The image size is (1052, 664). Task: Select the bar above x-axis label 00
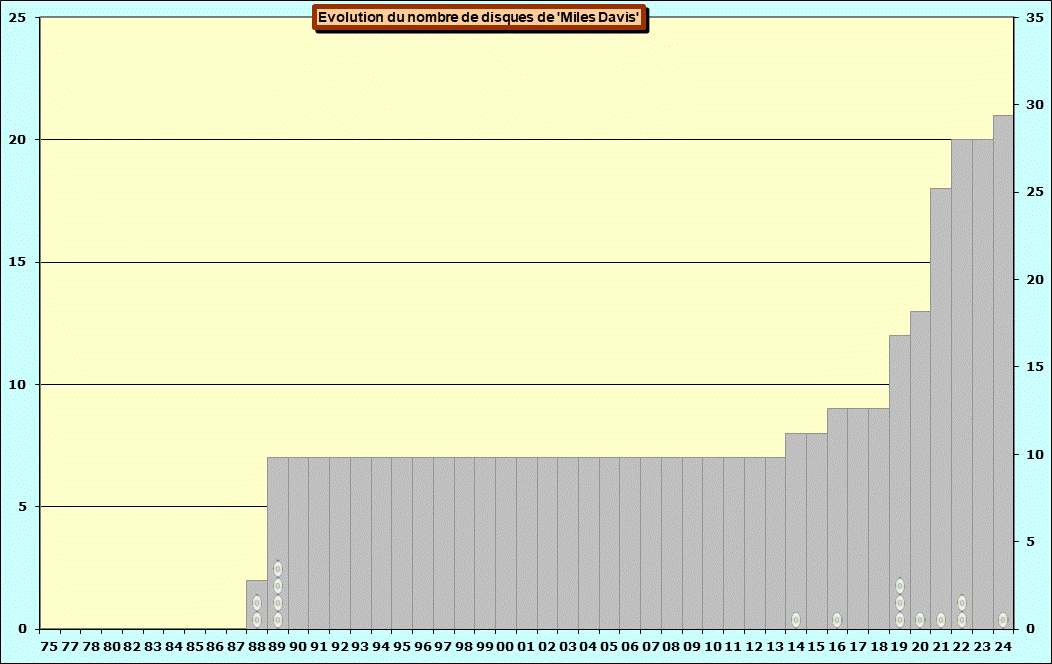(x=506, y=540)
